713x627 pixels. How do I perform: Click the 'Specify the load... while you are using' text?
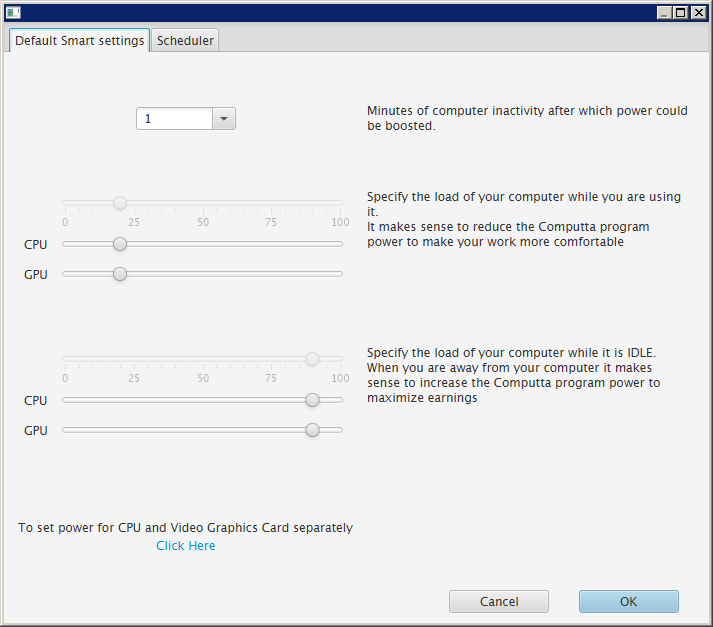[x=524, y=219]
